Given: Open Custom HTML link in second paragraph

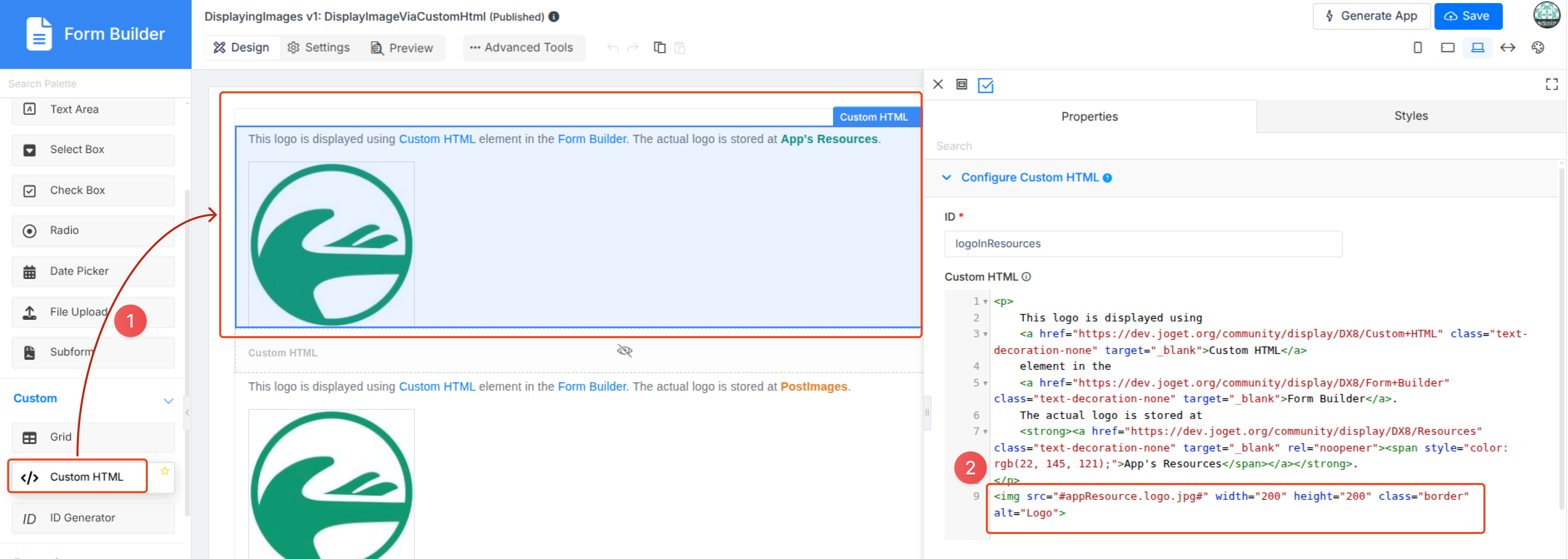Looking at the screenshot, I should (437, 387).
